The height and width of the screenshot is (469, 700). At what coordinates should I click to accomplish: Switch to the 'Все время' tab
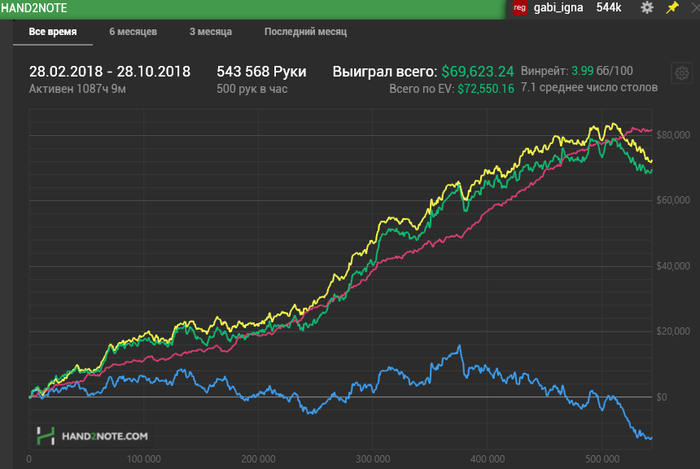(53, 32)
